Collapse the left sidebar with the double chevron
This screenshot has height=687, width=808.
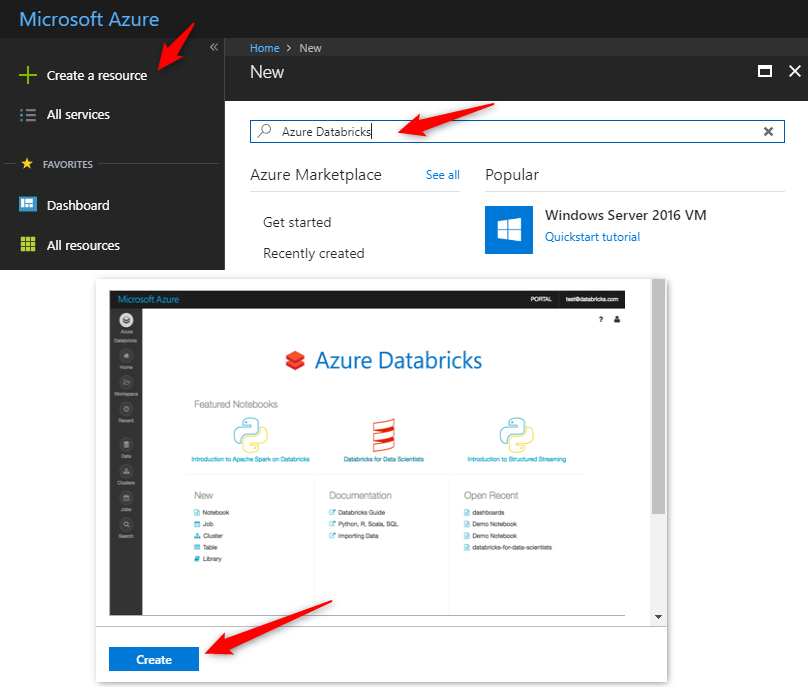click(x=214, y=47)
